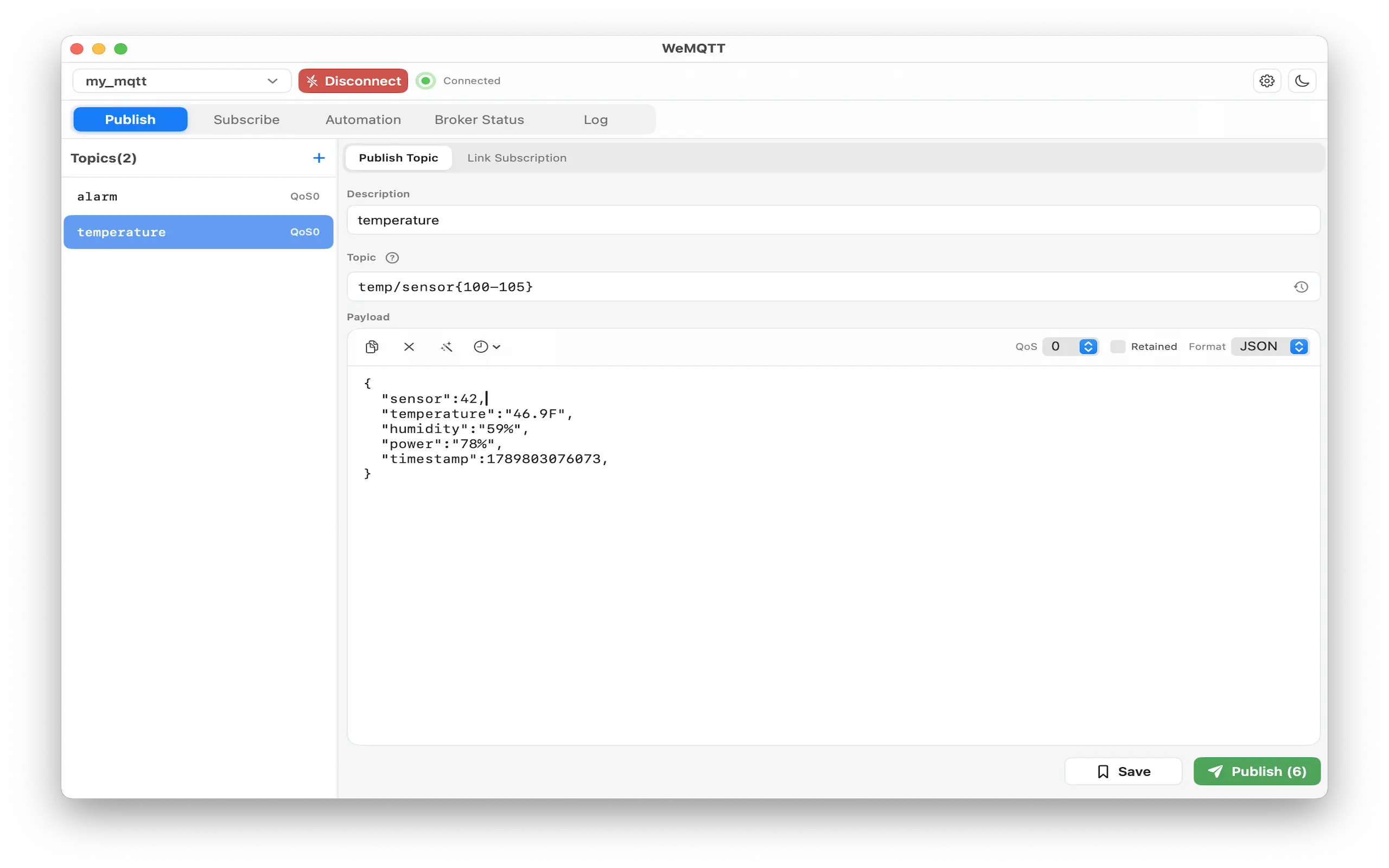The image size is (1389, 868).
Task: Click the "humidity":"59%" payload line
Action: point(455,429)
